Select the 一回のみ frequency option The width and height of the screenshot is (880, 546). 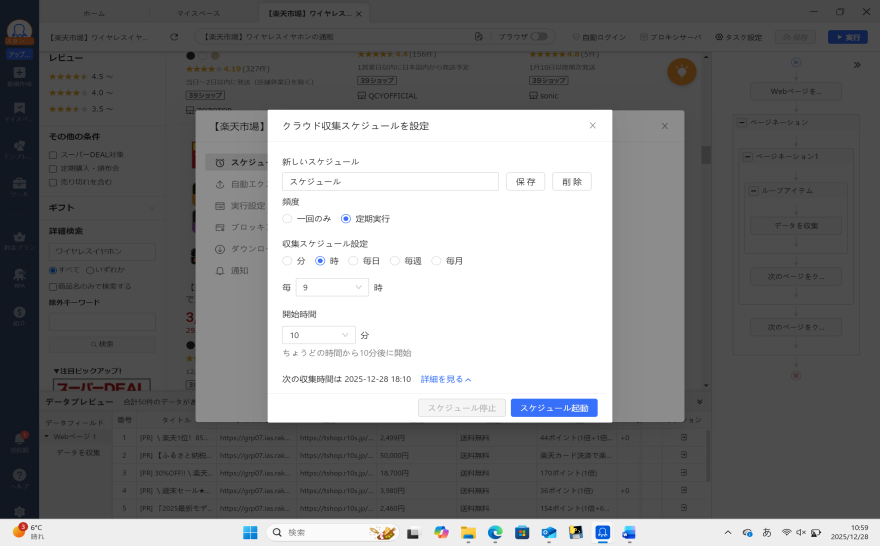click(288, 218)
